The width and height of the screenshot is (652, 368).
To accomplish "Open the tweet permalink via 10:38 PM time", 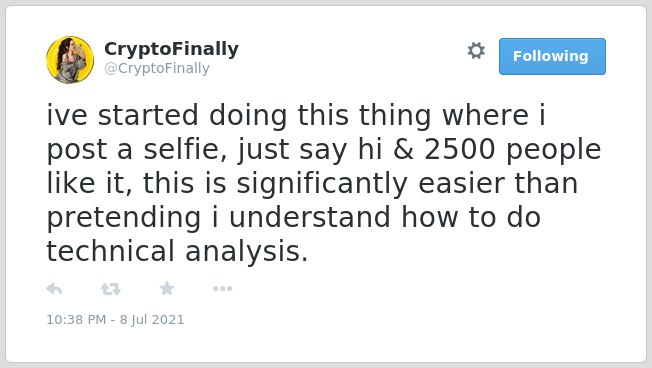I will (x=76, y=319).
